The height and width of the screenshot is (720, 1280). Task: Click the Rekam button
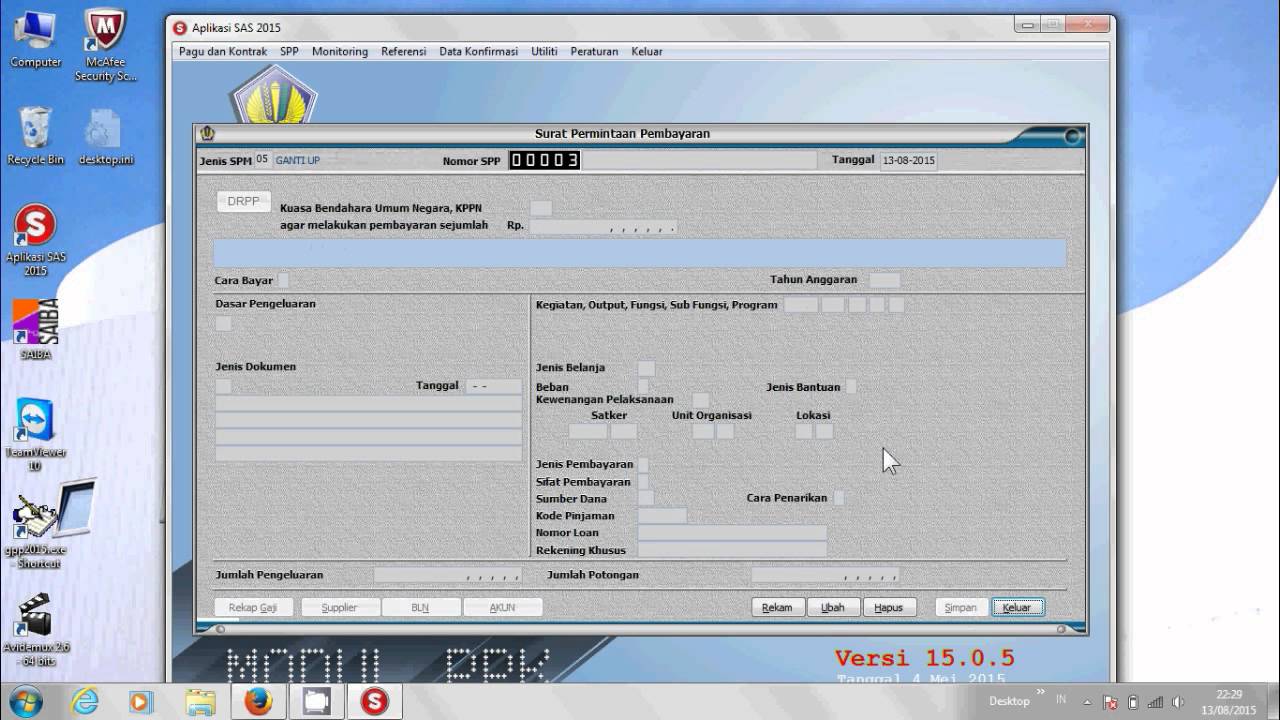tap(777, 607)
